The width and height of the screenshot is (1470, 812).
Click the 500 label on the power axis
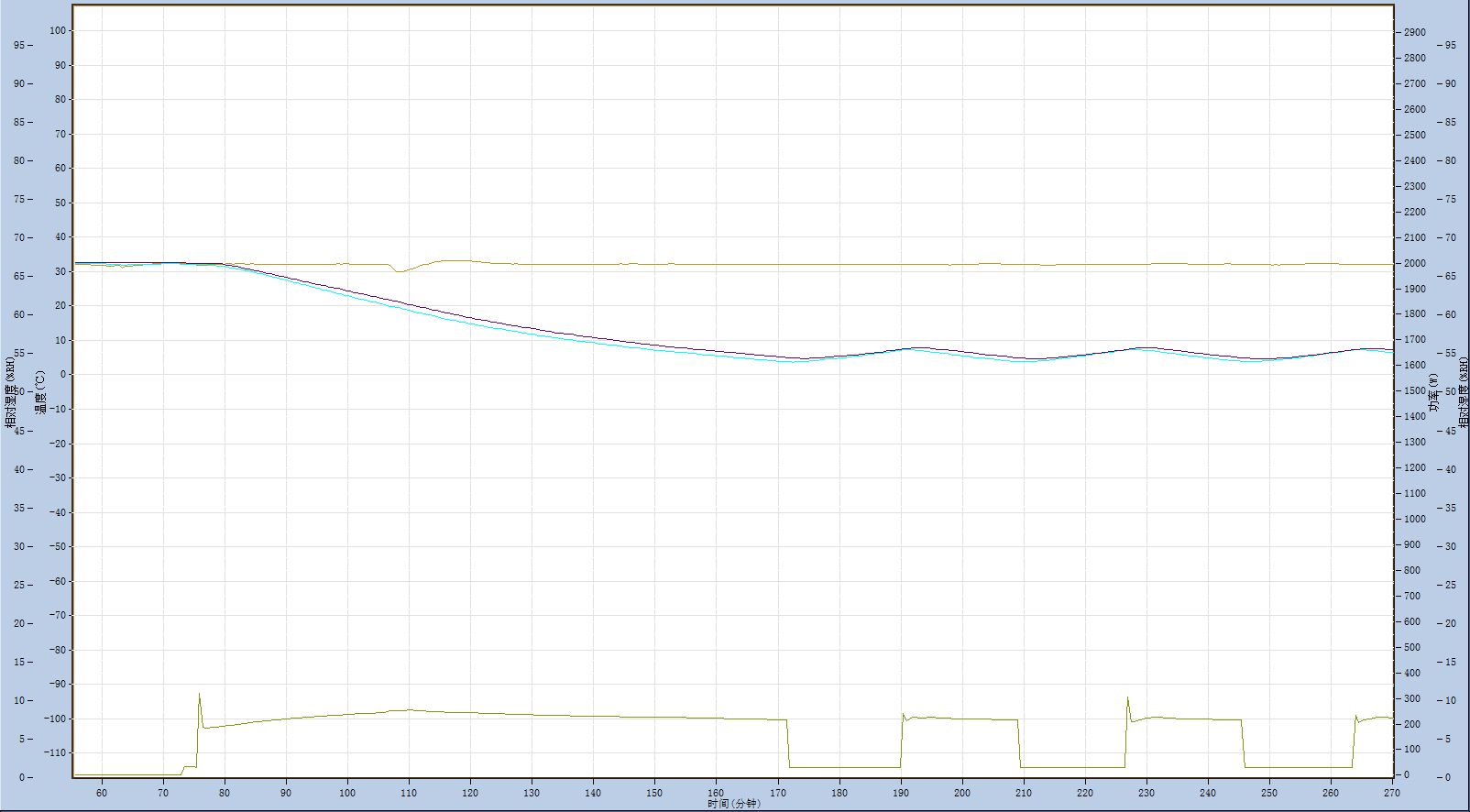coord(1412,647)
